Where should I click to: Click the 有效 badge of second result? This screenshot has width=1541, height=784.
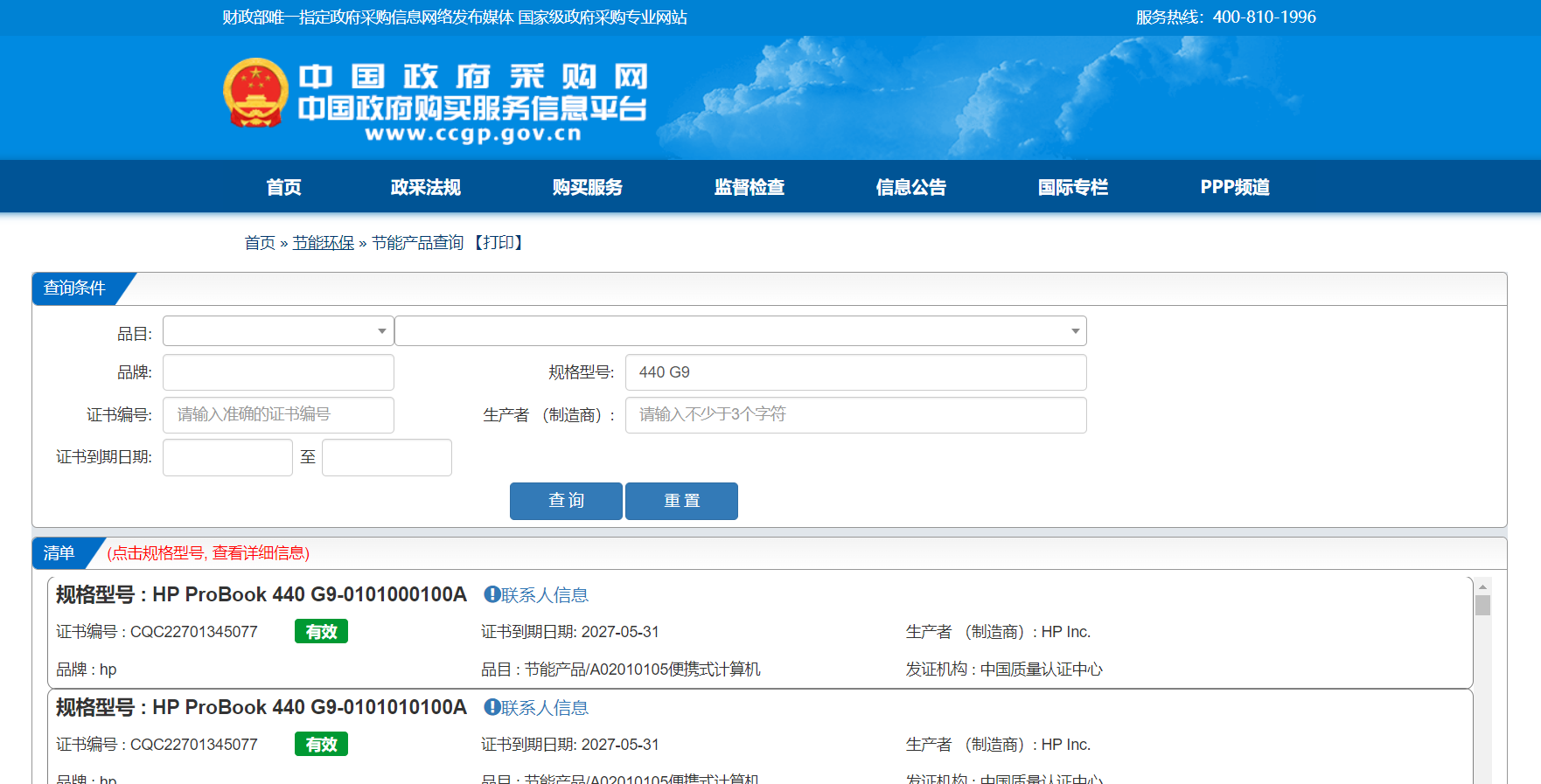tap(321, 745)
